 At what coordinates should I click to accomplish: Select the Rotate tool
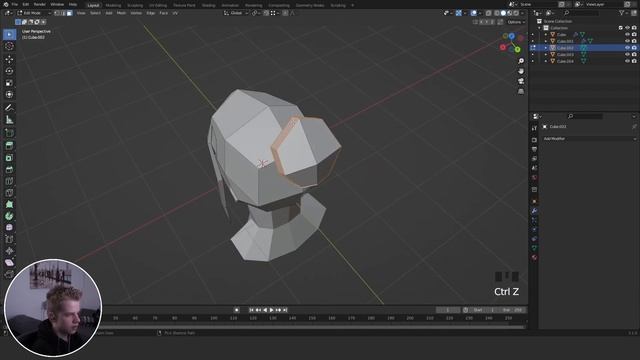click(x=9, y=71)
